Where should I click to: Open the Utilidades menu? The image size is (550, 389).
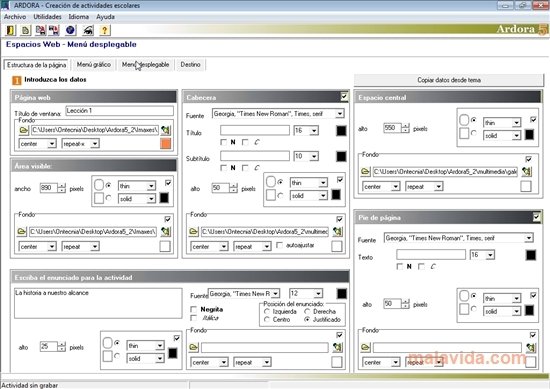(47, 16)
